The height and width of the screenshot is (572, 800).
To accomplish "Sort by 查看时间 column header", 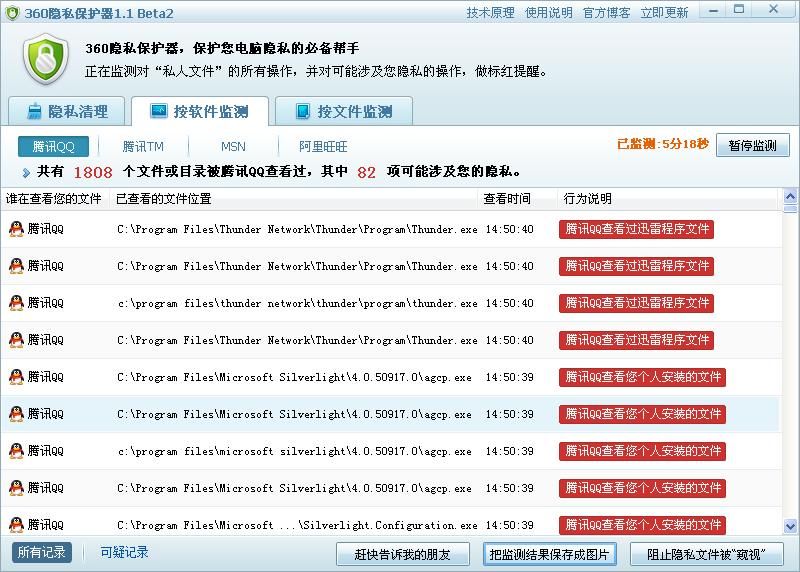I will (x=517, y=198).
